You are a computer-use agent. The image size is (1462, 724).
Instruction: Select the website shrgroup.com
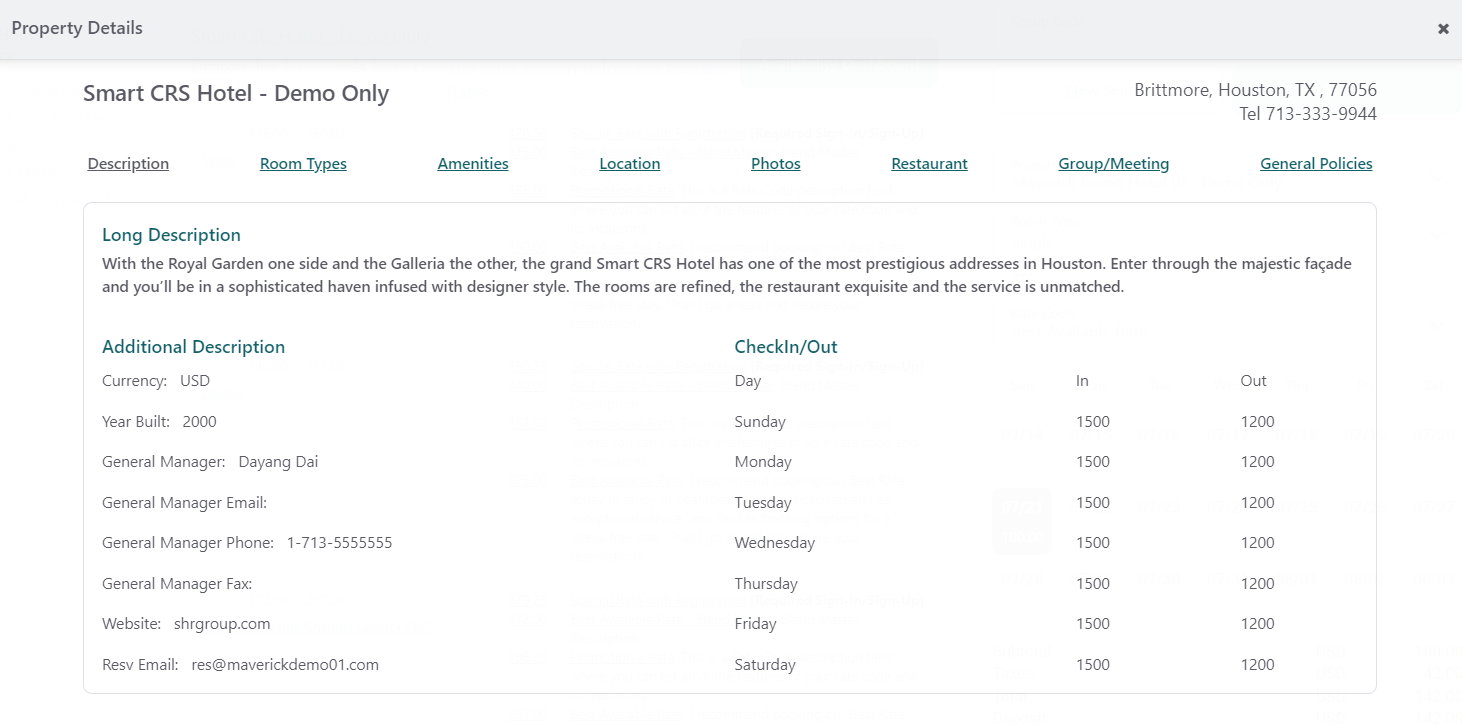[222, 624]
